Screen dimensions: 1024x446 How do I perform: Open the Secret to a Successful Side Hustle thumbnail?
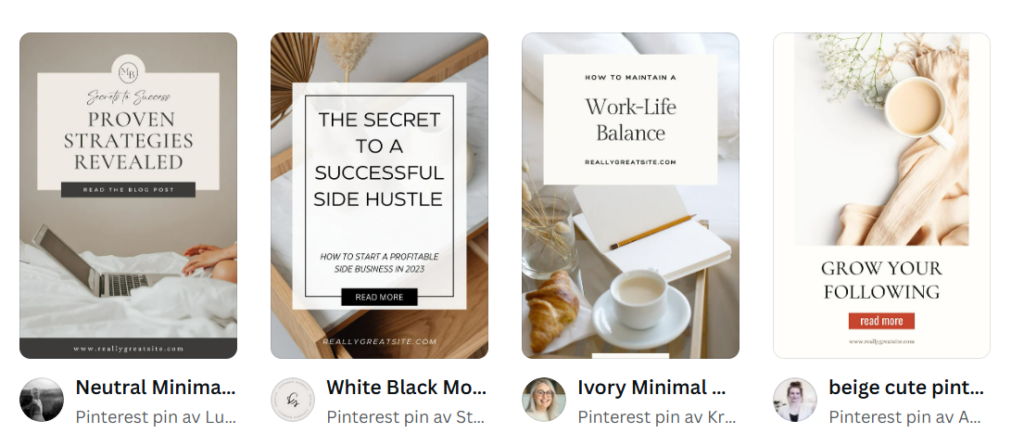pyautogui.click(x=379, y=195)
